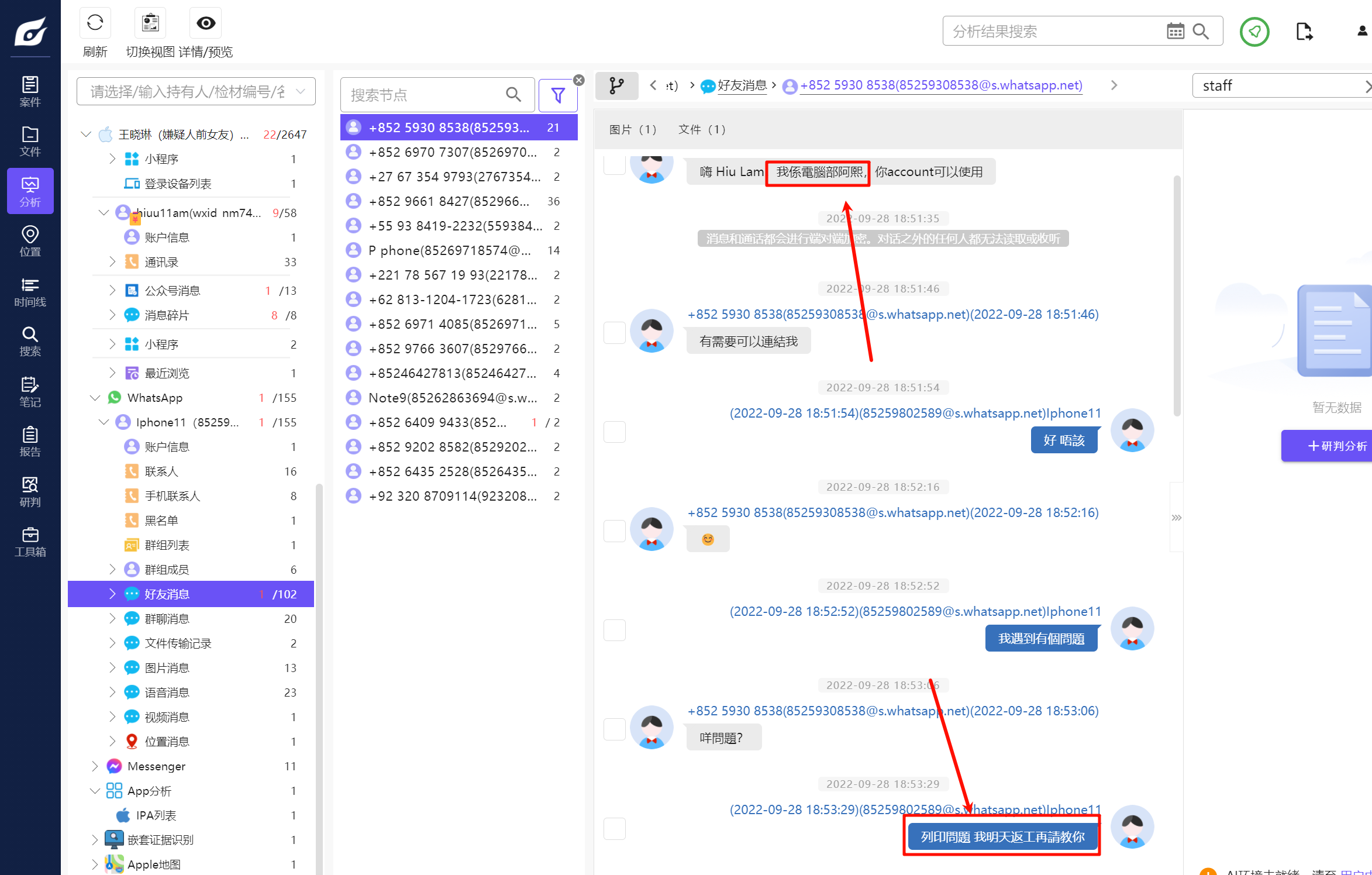Tick the checkbox beside 咩問題? message
Image resolution: width=1372 pixels, height=875 pixels.
tap(615, 729)
